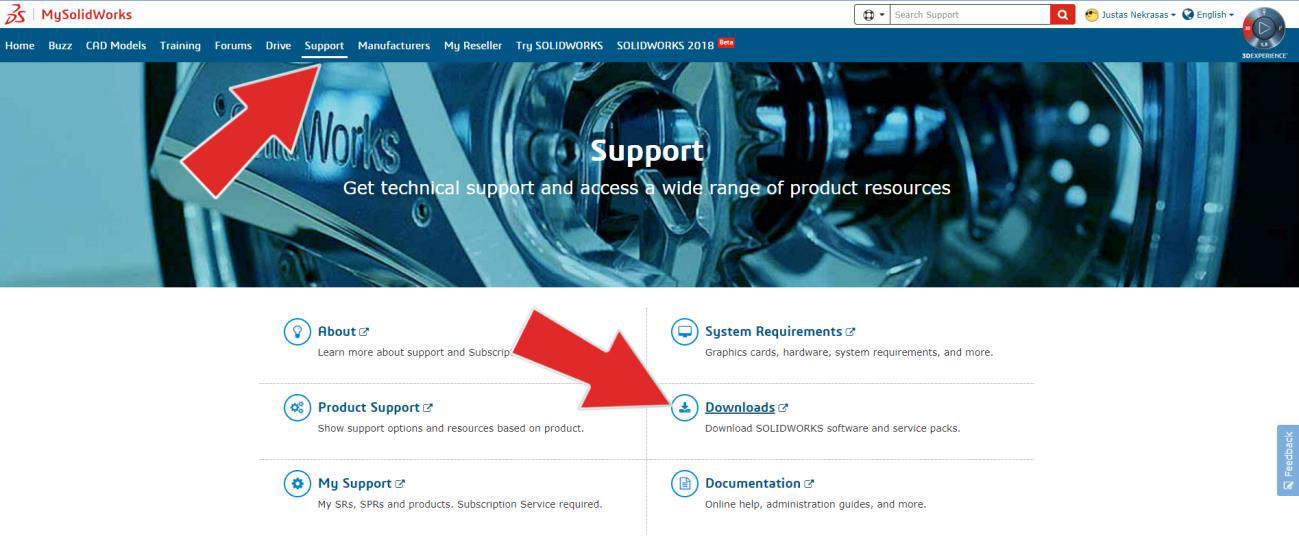Open CAD Models in navigation bar
The height and width of the screenshot is (548, 1299).
[116, 46]
